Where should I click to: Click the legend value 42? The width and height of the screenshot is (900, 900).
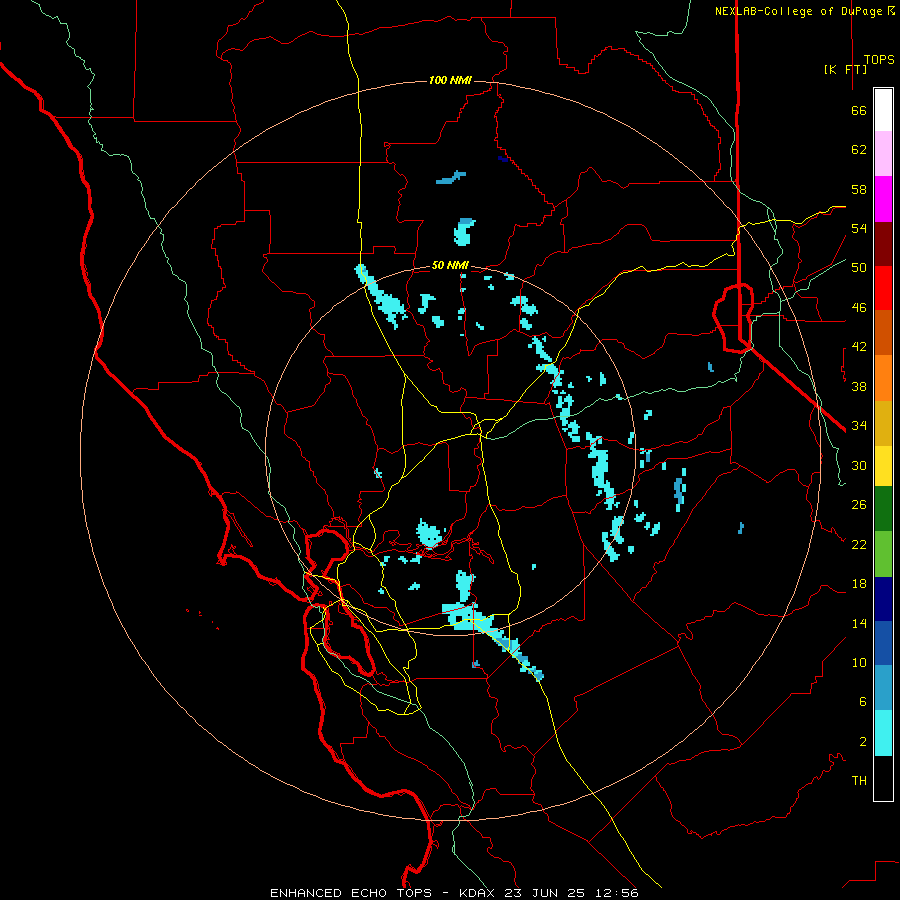tap(859, 347)
